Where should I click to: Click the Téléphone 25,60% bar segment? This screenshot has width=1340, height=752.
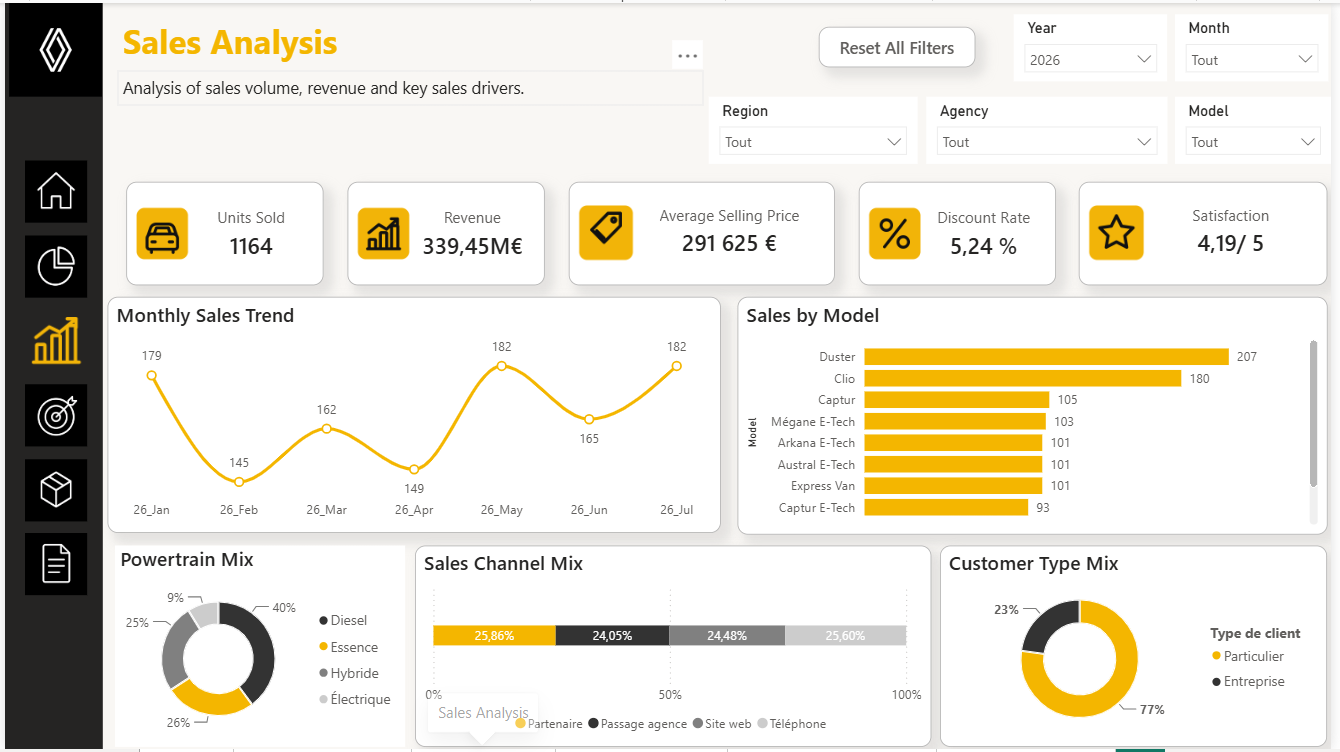click(846, 635)
